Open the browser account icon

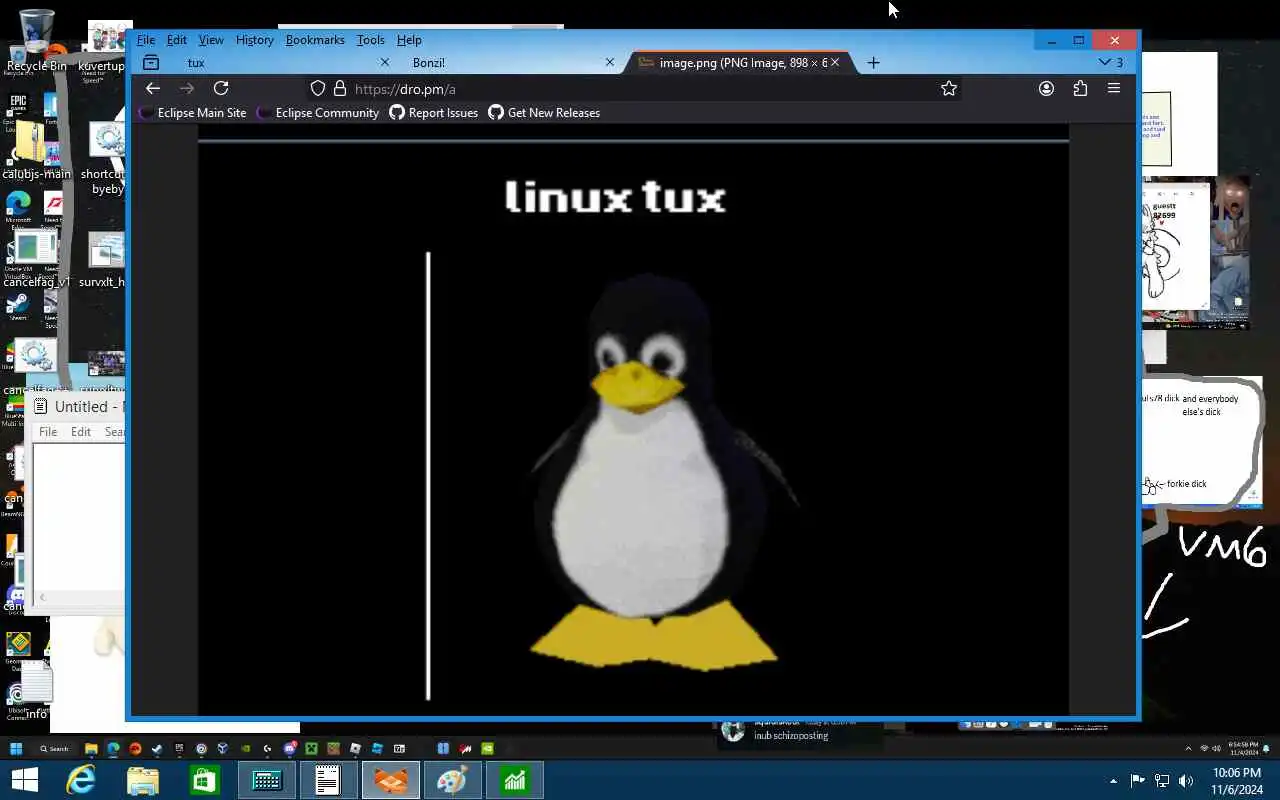tap(1046, 88)
